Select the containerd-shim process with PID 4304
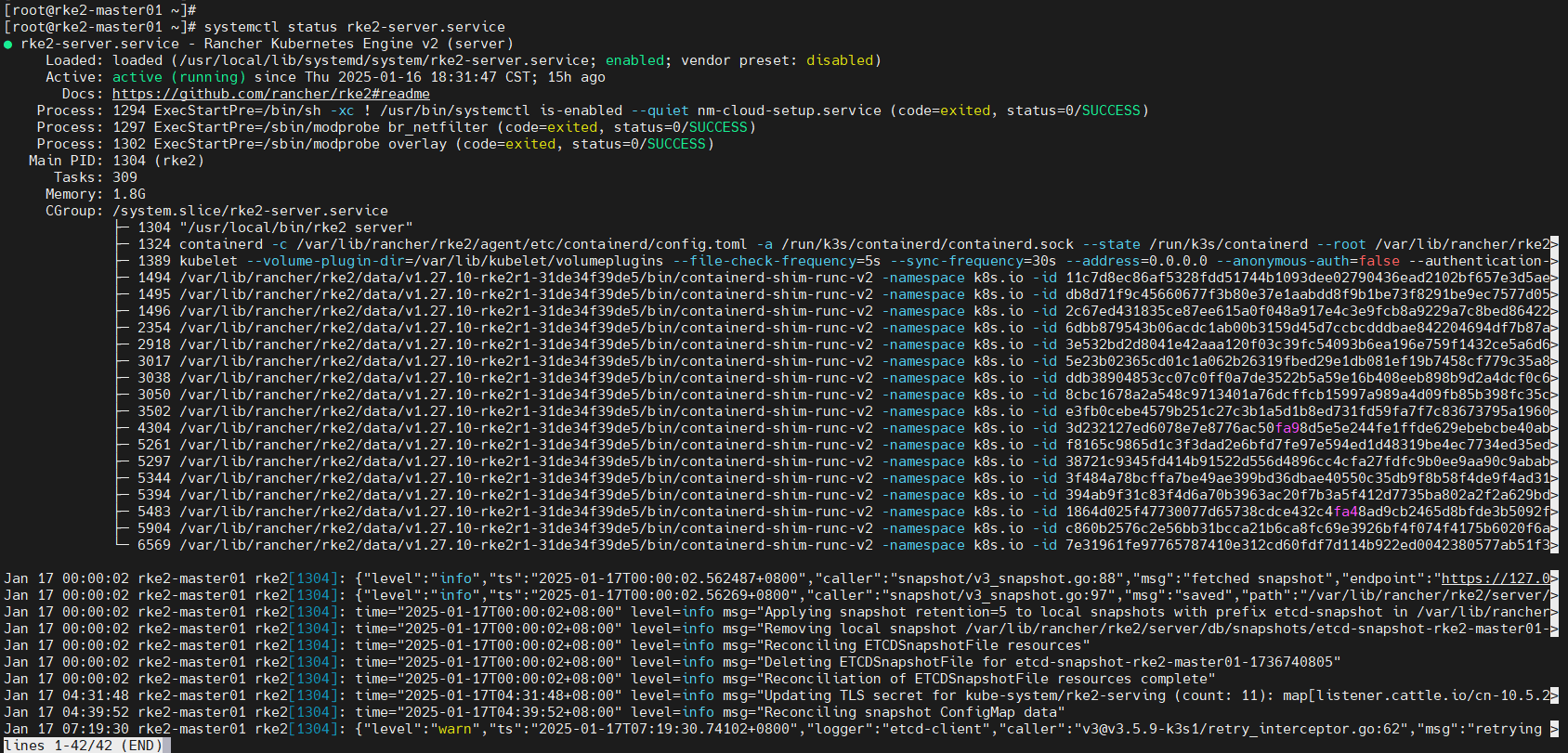The width and height of the screenshot is (1568, 753). pyautogui.click(x=847, y=428)
